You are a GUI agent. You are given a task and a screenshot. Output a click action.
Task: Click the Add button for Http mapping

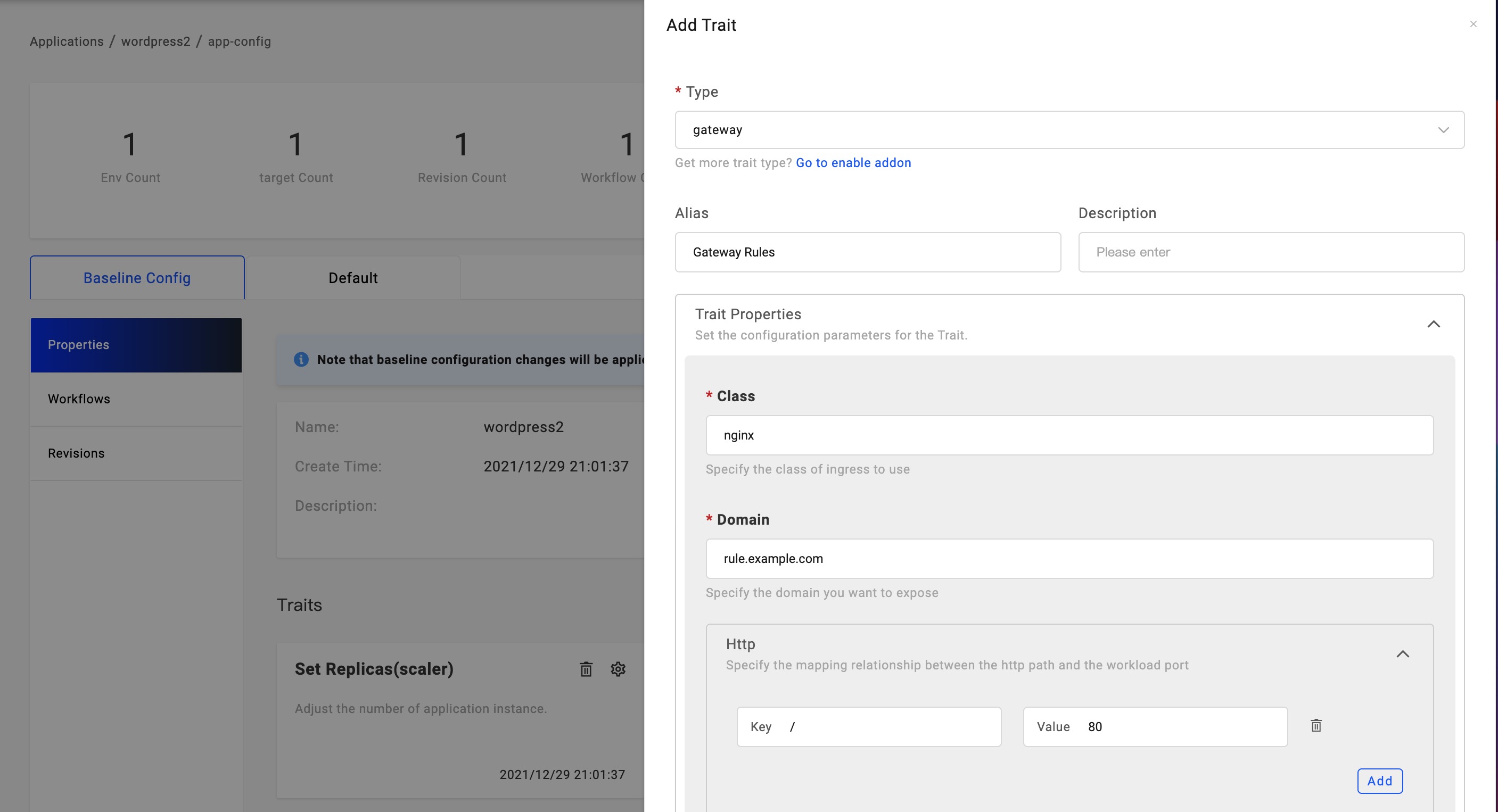point(1379,781)
